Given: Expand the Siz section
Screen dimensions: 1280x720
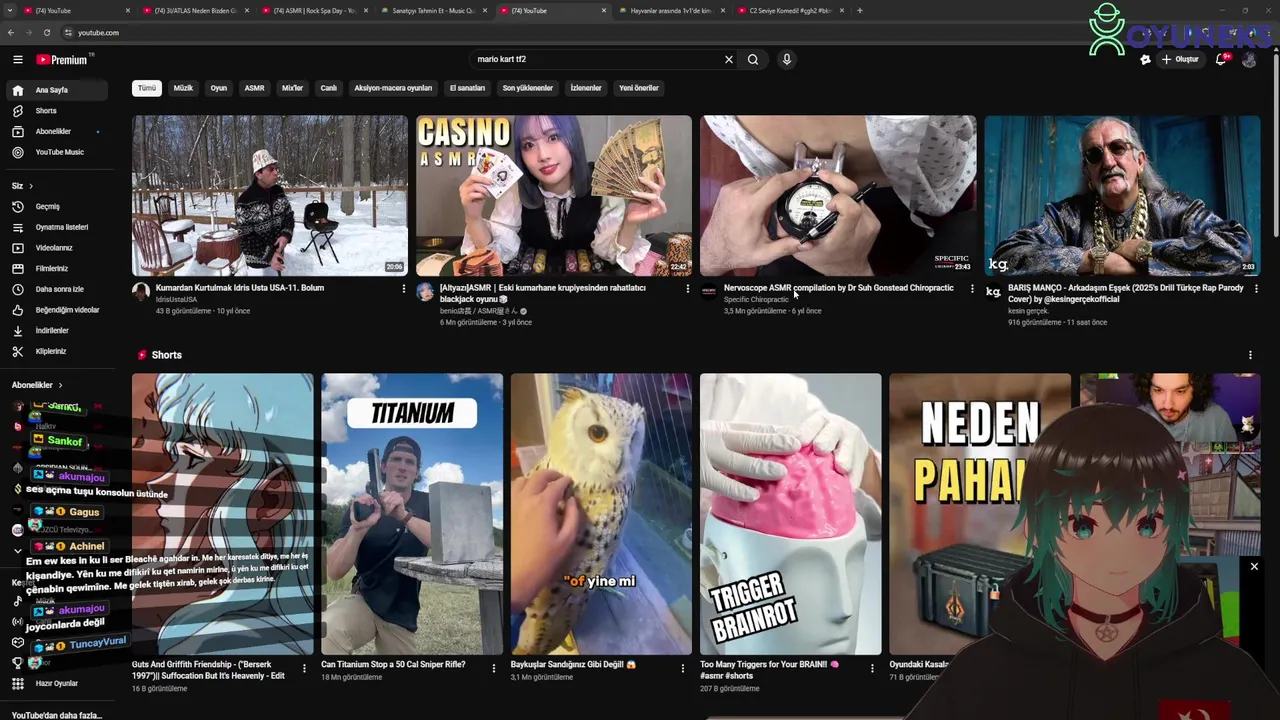Looking at the screenshot, I should [x=22, y=186].
